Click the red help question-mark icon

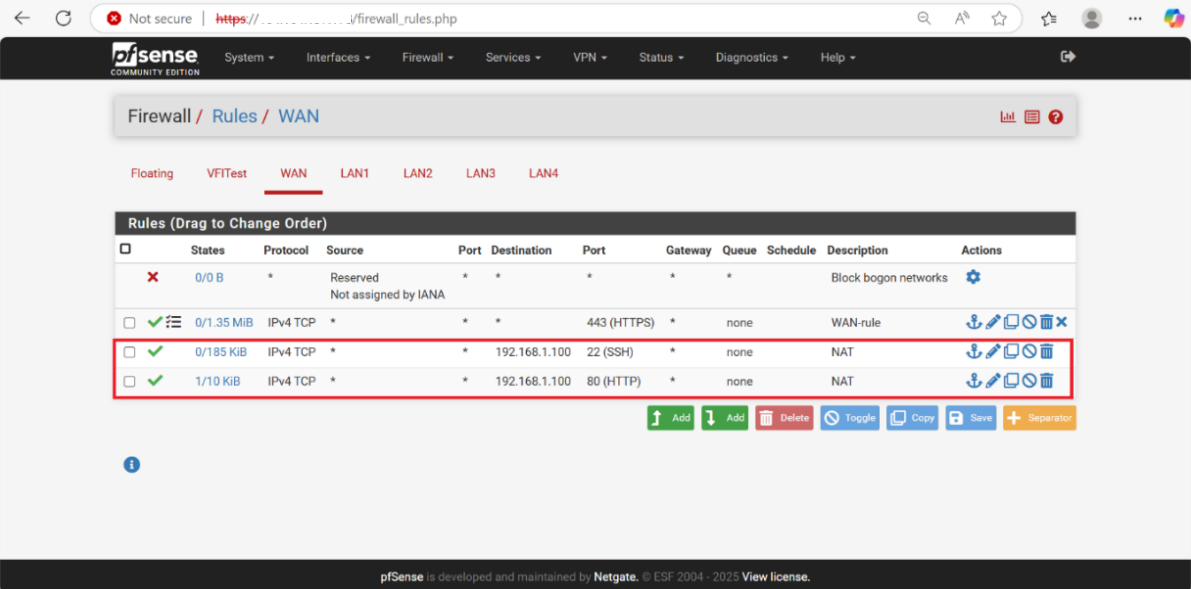point(1055,117)
